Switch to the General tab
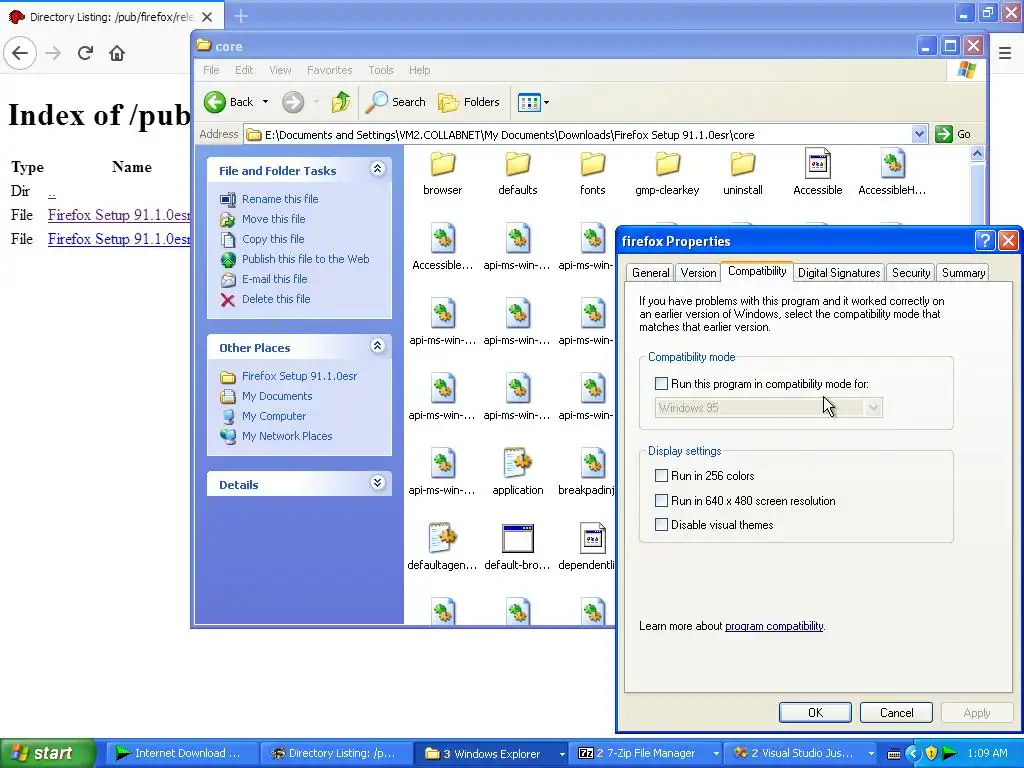Screen dimensions: 1024x768 650,273
